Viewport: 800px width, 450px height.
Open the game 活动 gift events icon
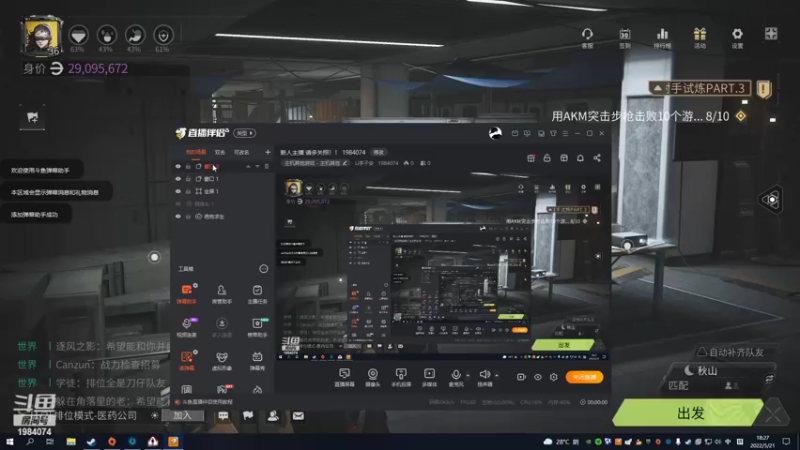700,38
